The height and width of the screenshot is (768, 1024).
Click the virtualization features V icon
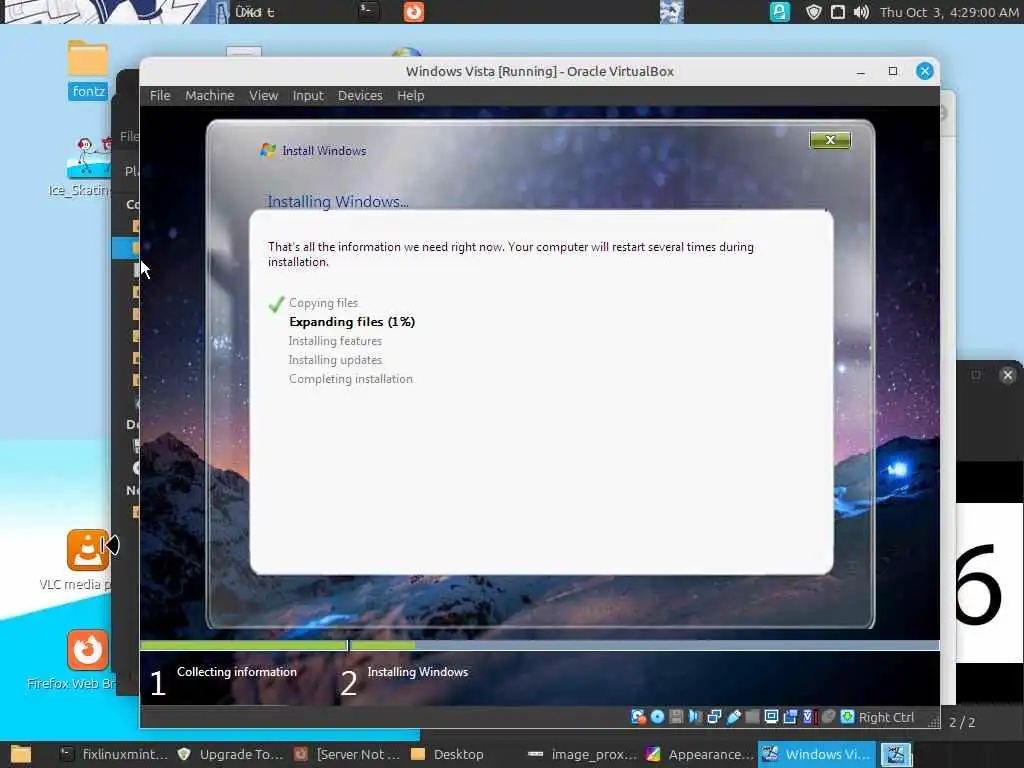tap(809, 717)
